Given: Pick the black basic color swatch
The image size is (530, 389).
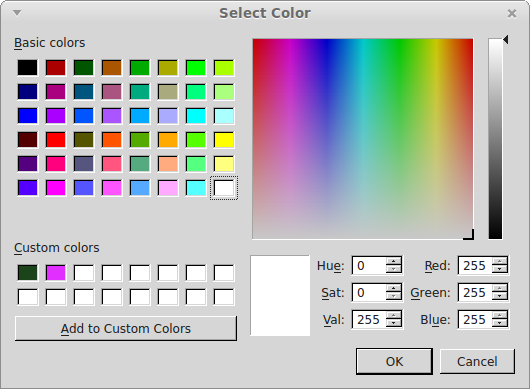Looking at the screenshot, I should click(x=28, y=68).
